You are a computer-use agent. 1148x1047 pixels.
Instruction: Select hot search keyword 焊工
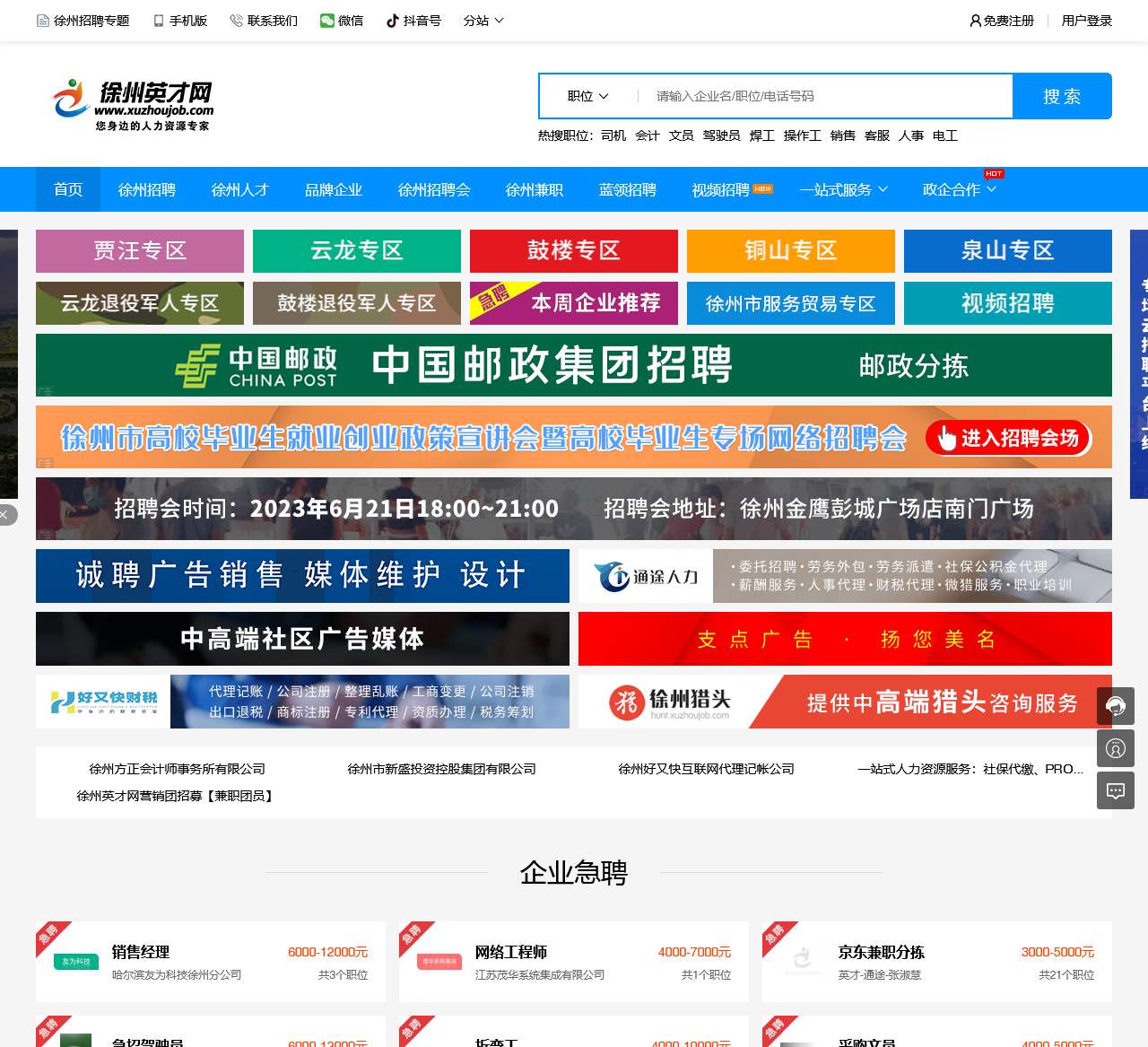tap(762, 135)
